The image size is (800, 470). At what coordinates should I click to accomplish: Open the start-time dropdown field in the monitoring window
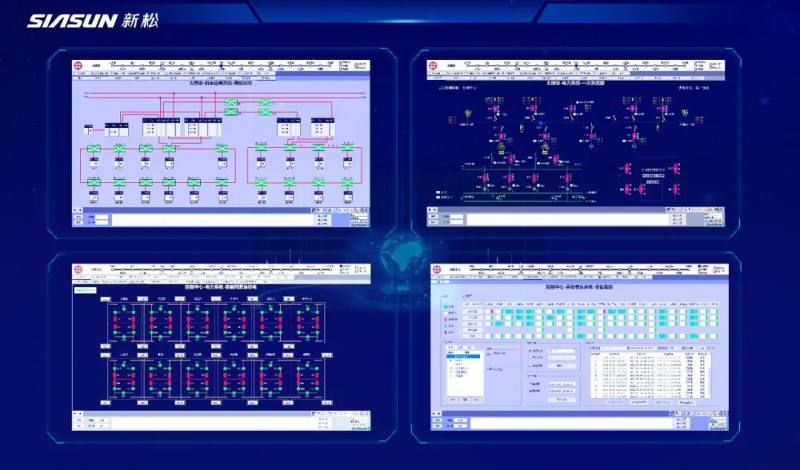pos(562,384)
